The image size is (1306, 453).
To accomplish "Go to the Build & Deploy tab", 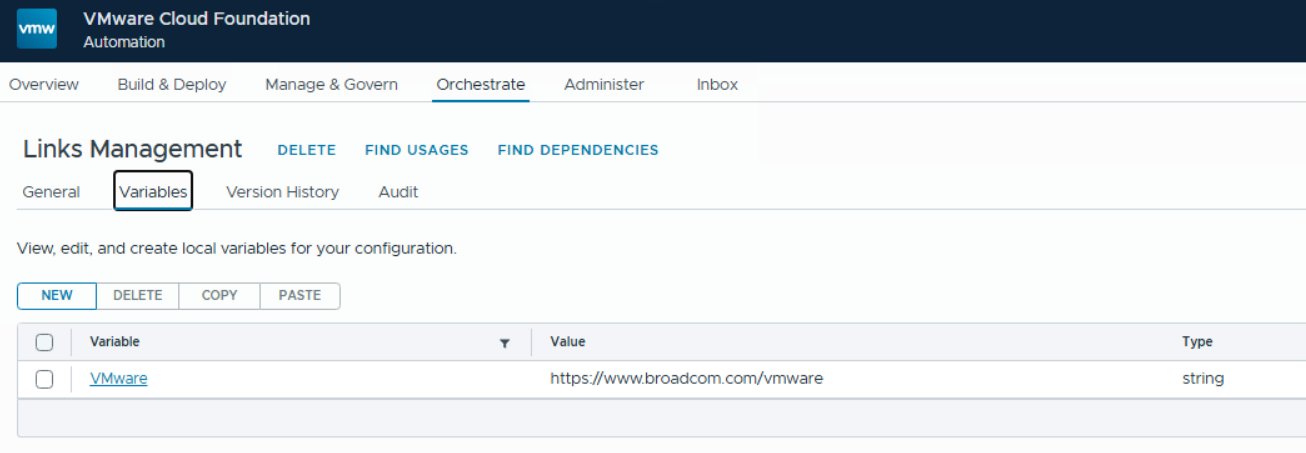I will (x=172, y=85).
